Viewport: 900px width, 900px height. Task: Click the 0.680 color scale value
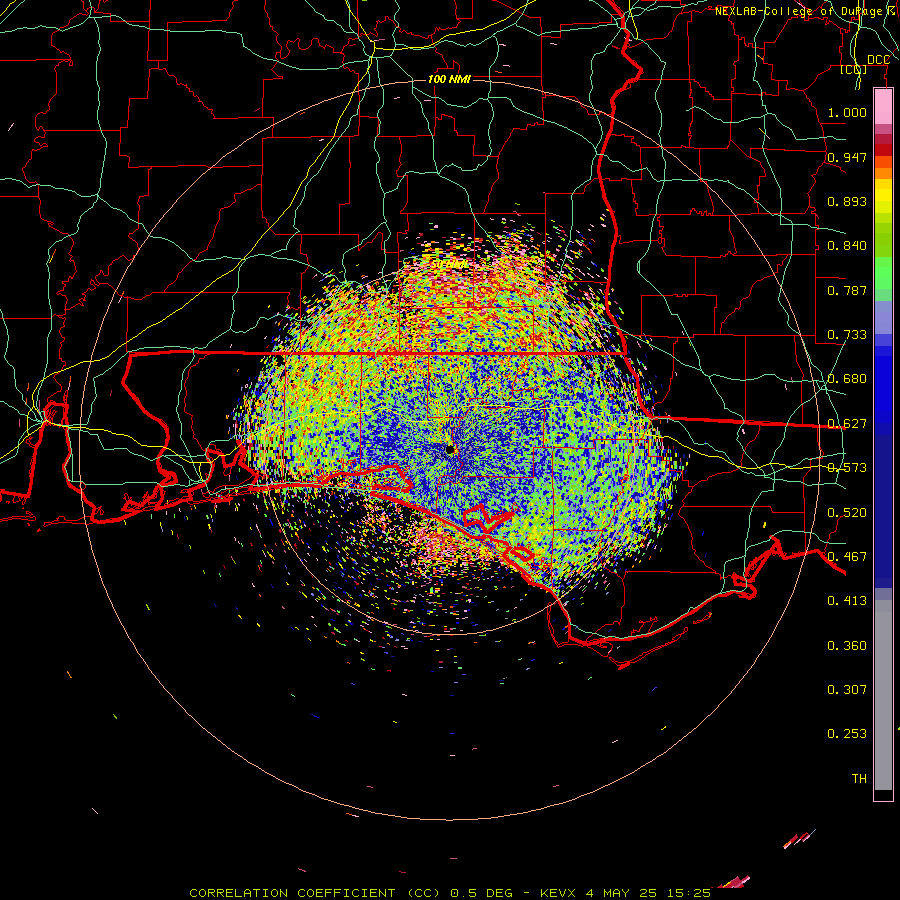pos(847,379)
